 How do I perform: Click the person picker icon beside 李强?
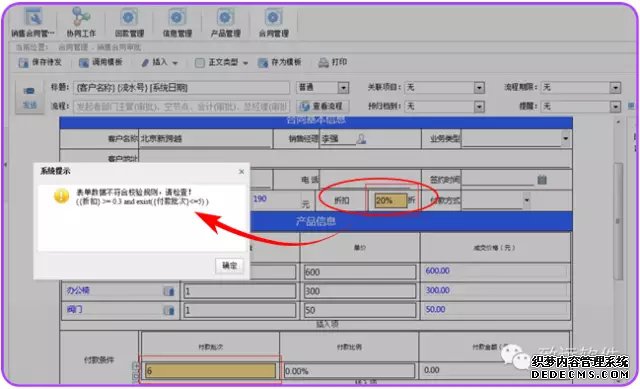[361, 139]
